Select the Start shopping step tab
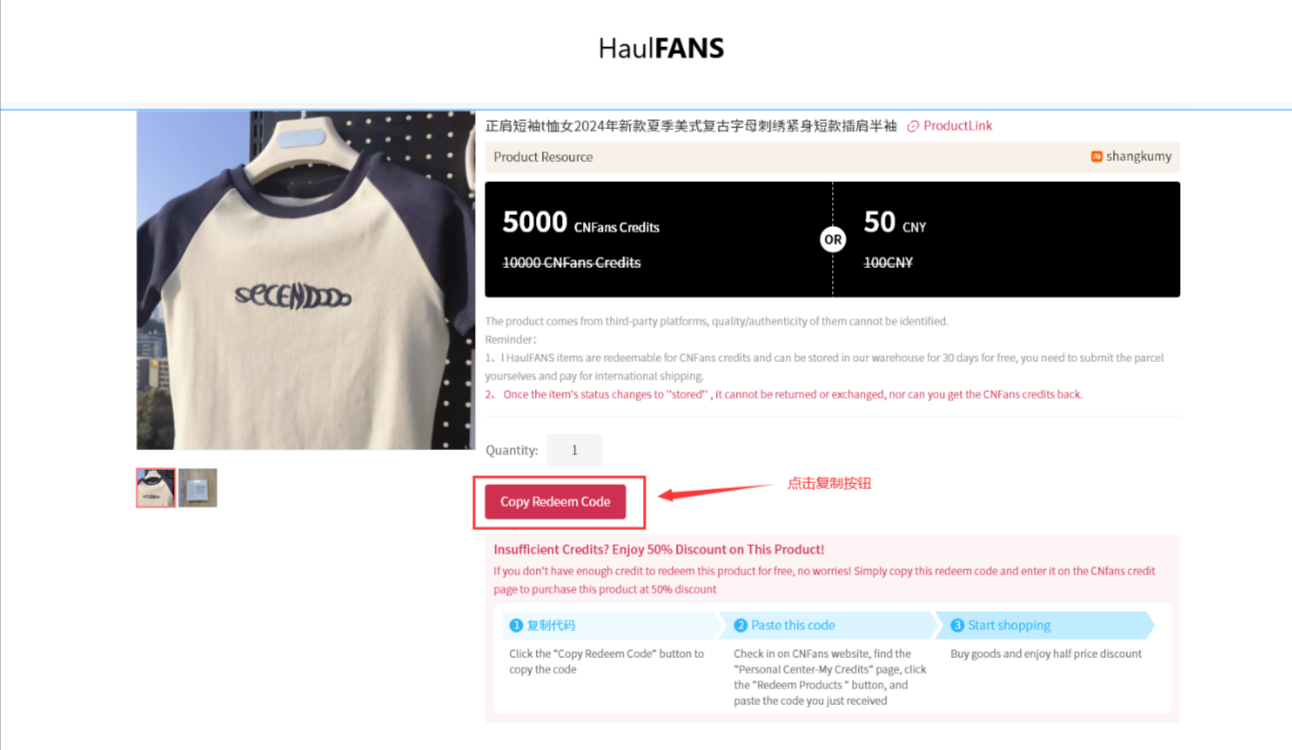1292x750 pixels. [x=1043, y=625]
